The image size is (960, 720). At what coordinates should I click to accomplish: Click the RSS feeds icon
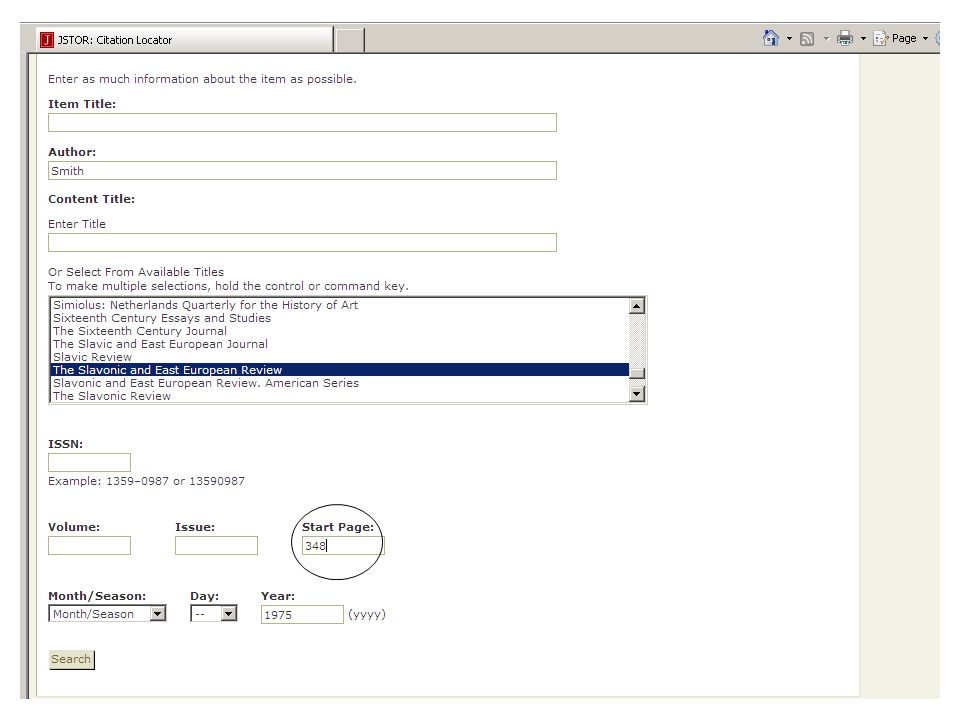pos(807,39)
